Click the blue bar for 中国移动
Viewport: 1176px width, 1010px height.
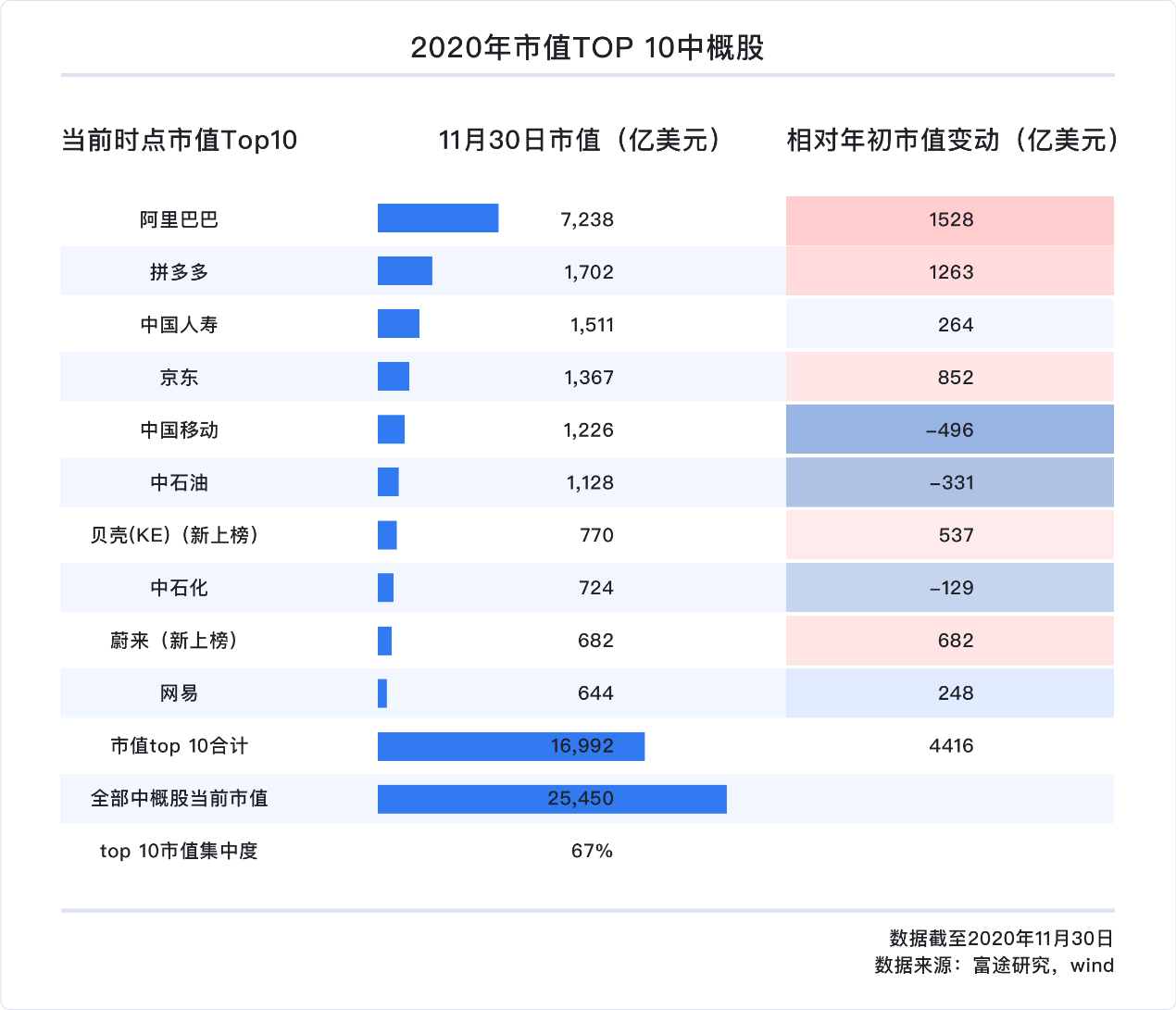(391, 430)
